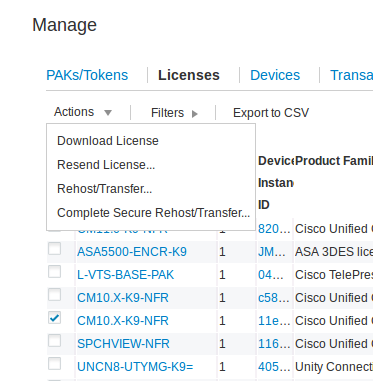Click the Unity Connection product family cell
This screenshot has width=373, height=381.
point(334,367)
